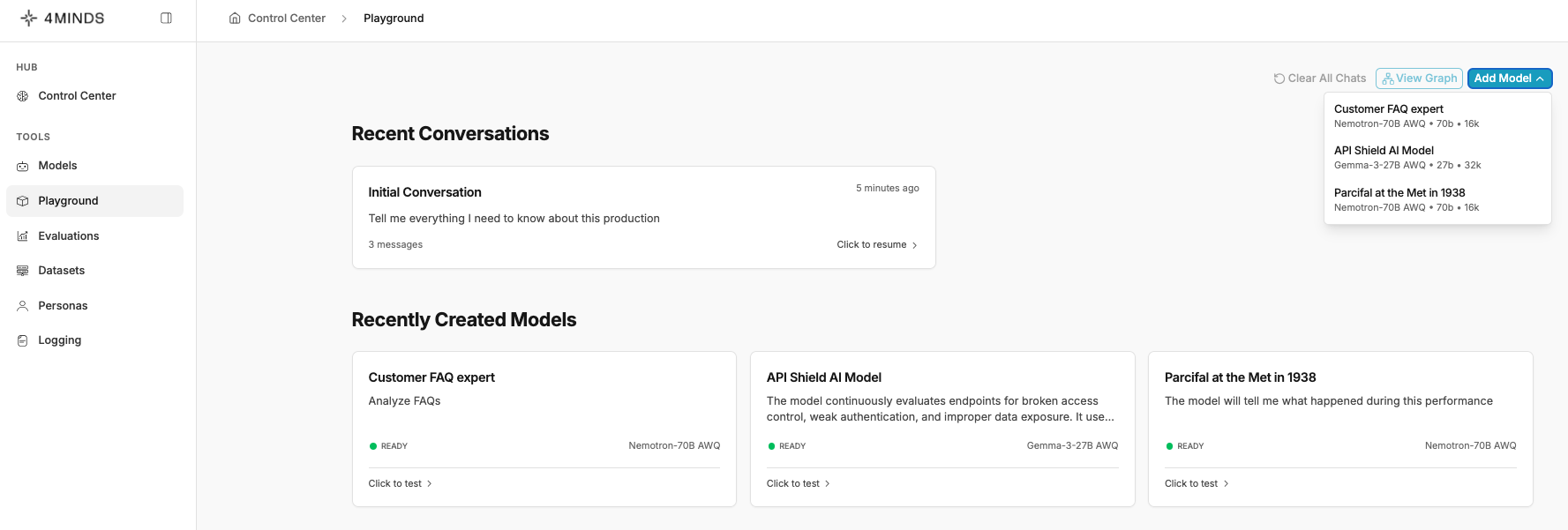Screen dimensions: 1568x530
Task: Click the 4MINDS logo icon
Action: [x=29, y=18]
